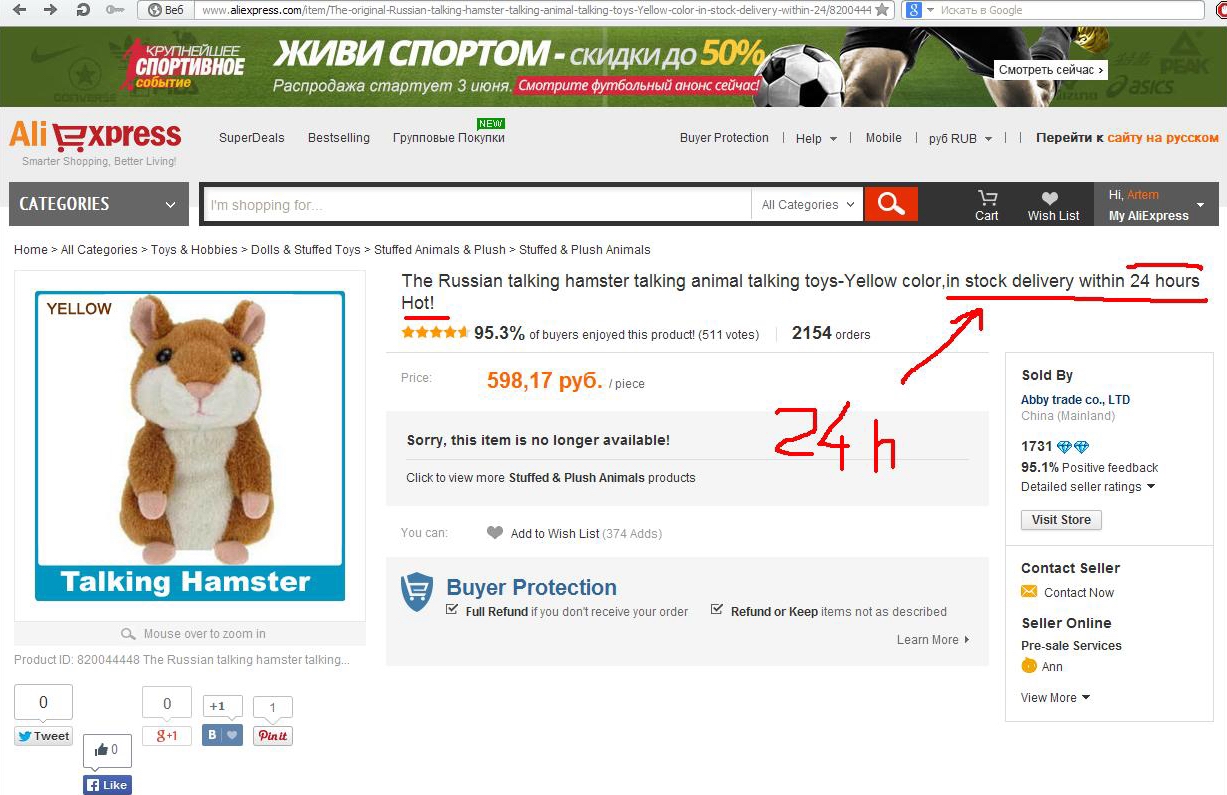Click the browser reload icon
This screenshot has height=795, width=1227.
click(83, 10)
